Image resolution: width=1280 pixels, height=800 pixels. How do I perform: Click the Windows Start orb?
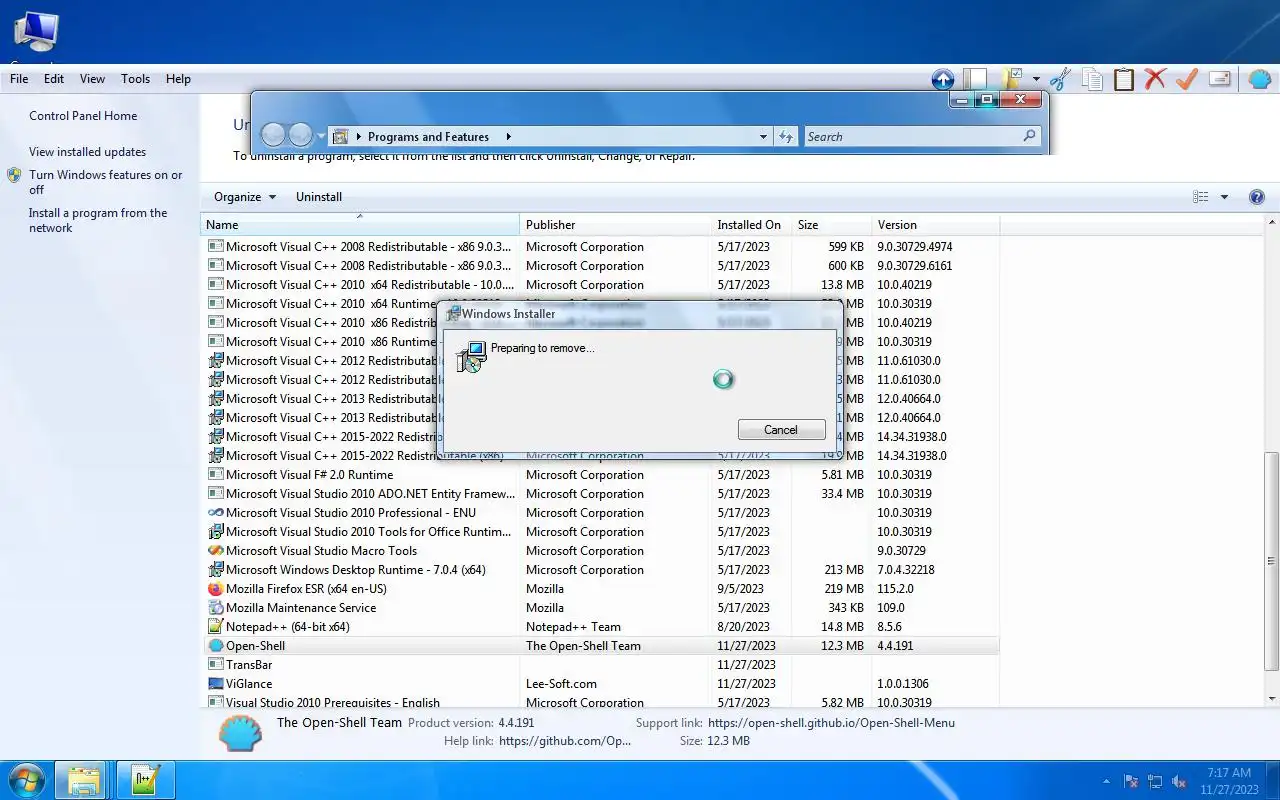point(26,780)
